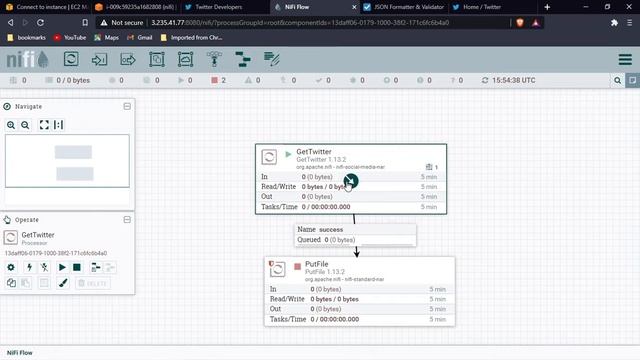
Task: Open Imported from Chrome bookmark folder
Action: coord(191,38)
